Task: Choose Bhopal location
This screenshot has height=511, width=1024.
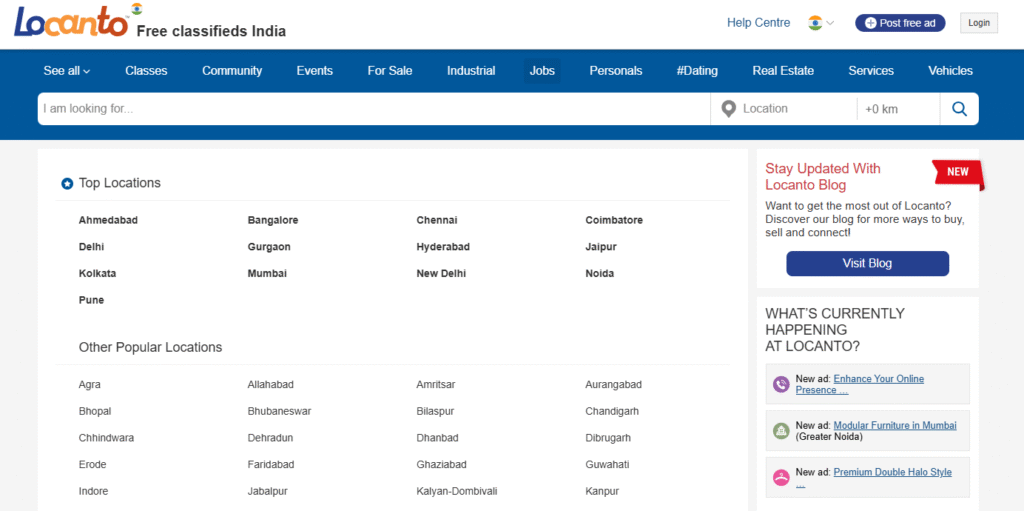Action: click(x=95, y=412)
